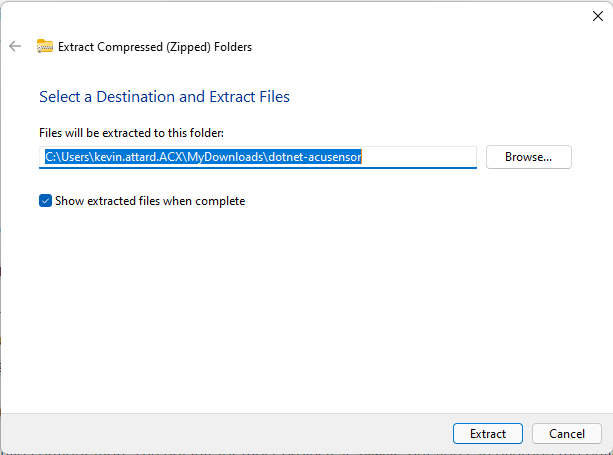The image size is (613, 455).
Task: Go back using the back arrow
Action: click(x=15, y=46)
